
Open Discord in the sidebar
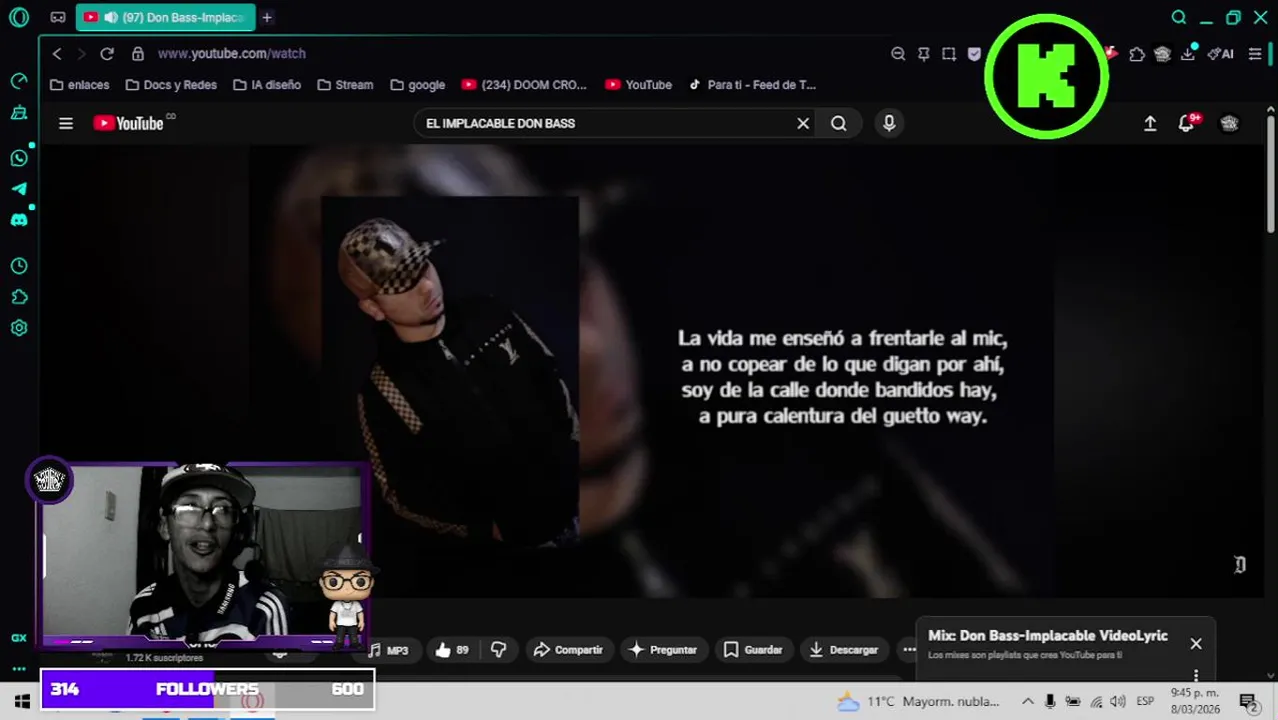pos(19,220)
